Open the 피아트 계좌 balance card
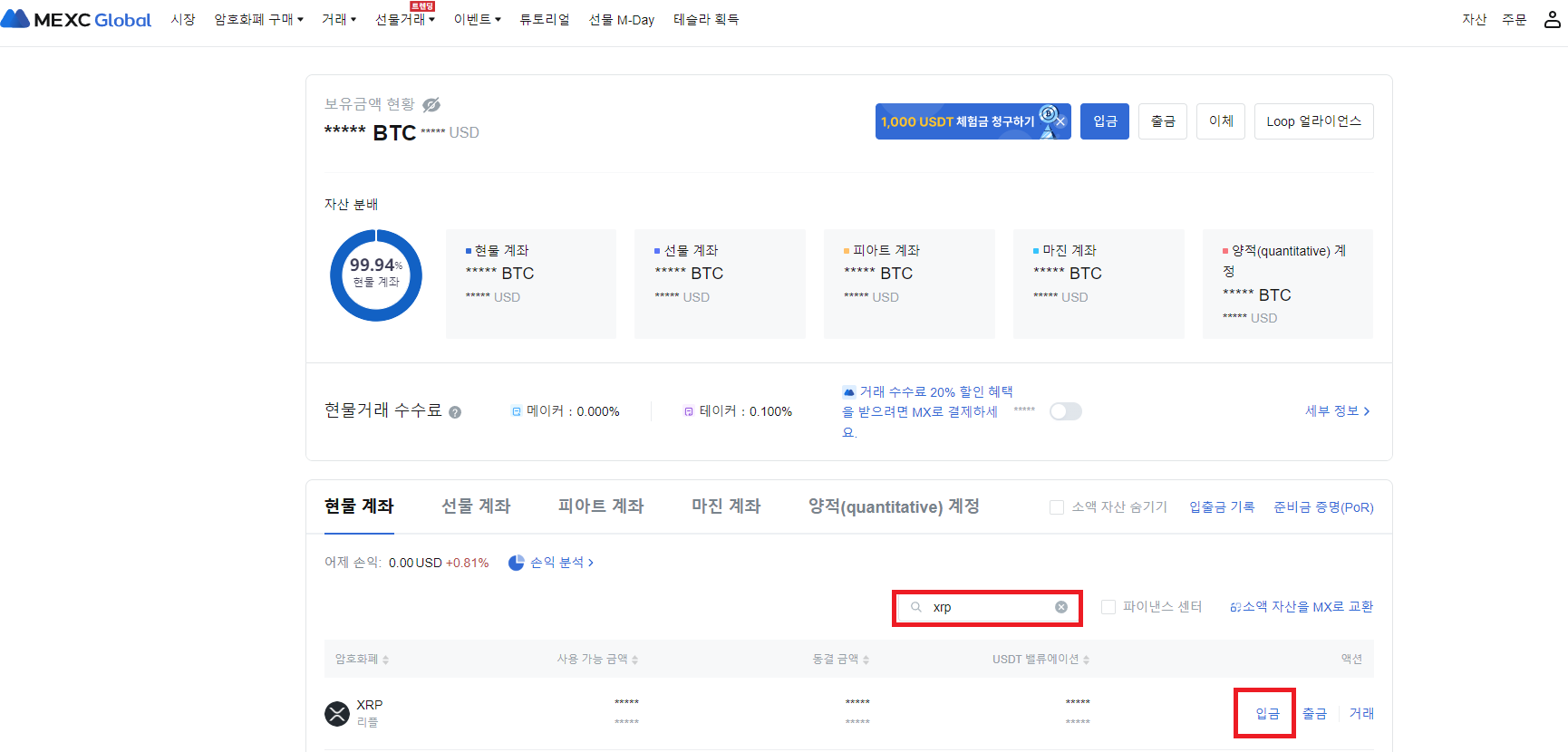The height and width of the screenshot is (752, 1568). [909, 284]
